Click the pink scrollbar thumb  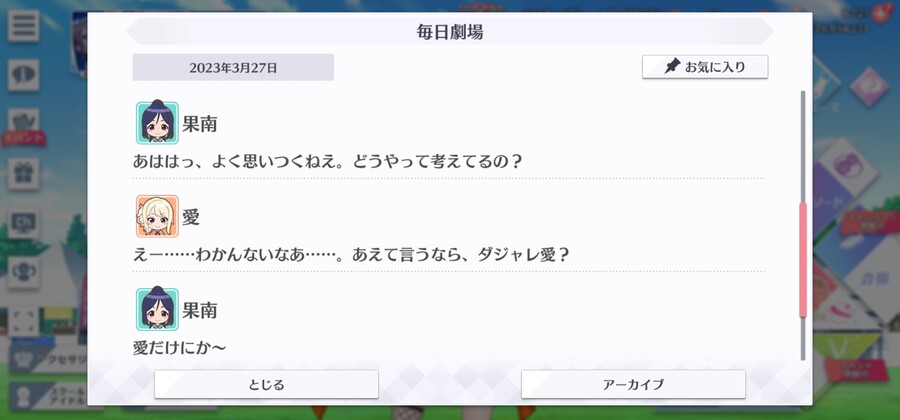803,259
